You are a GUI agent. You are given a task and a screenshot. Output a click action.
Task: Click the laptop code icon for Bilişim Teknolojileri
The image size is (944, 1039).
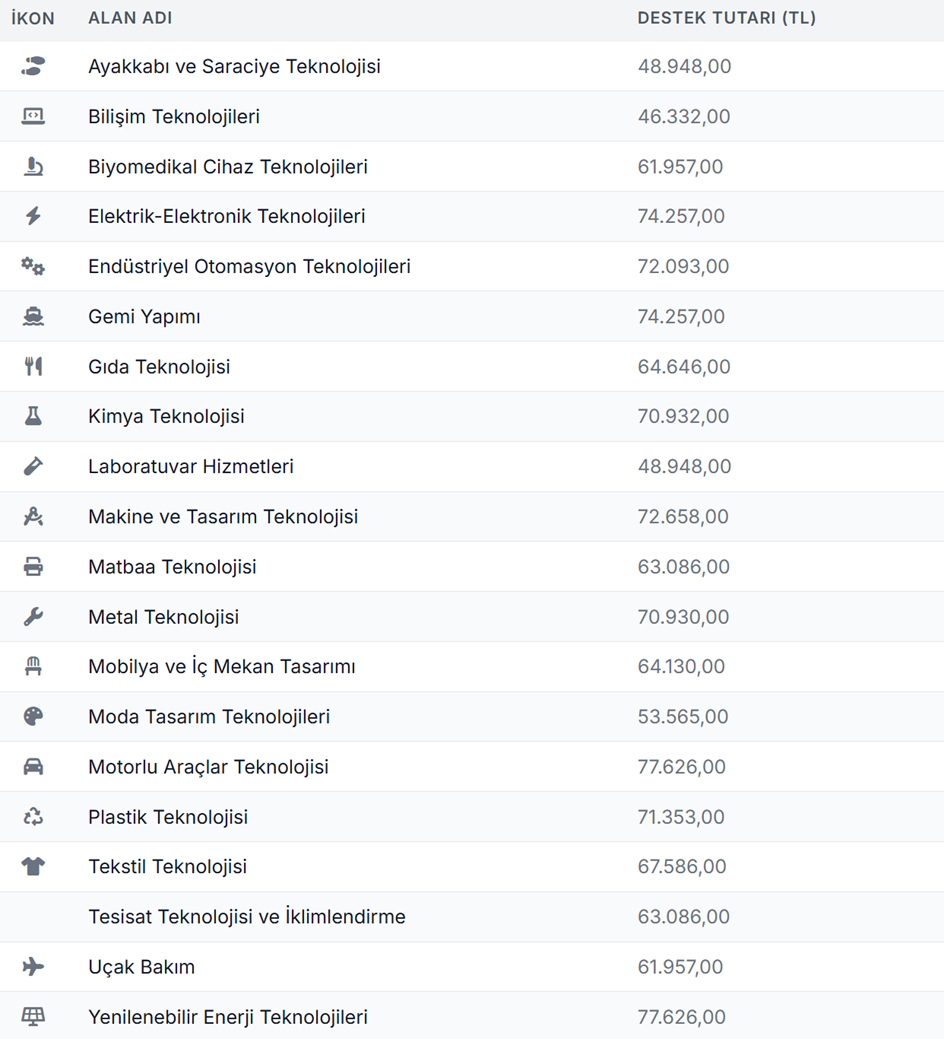(33, 117)
